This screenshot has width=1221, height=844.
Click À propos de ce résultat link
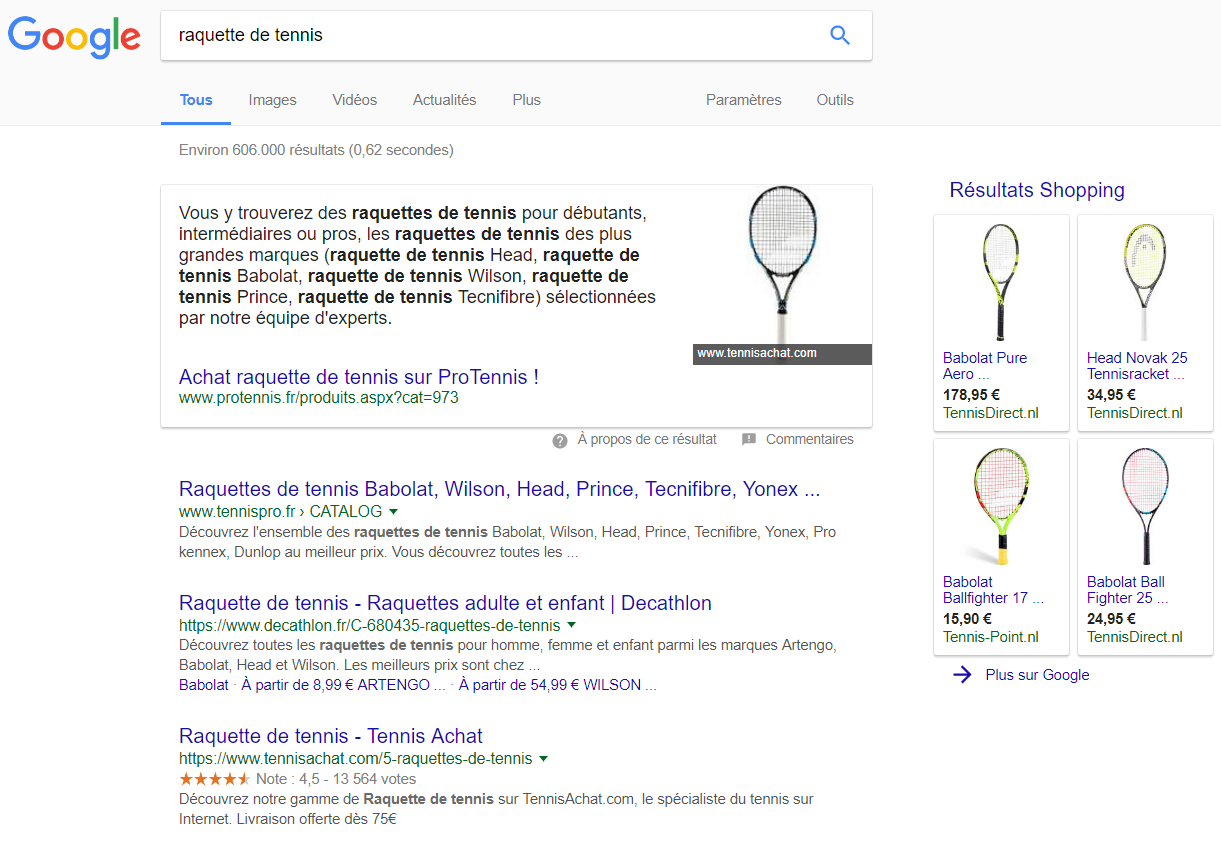pyautogui.click(x=647, y=439)
